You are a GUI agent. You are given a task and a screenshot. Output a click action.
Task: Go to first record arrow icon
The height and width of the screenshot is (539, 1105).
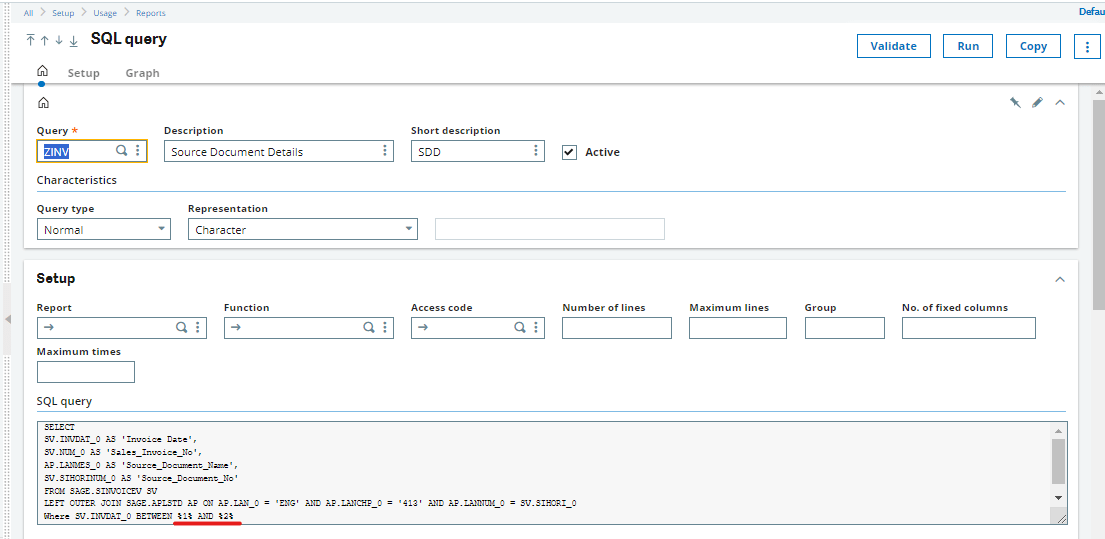[x=30, y=40]
